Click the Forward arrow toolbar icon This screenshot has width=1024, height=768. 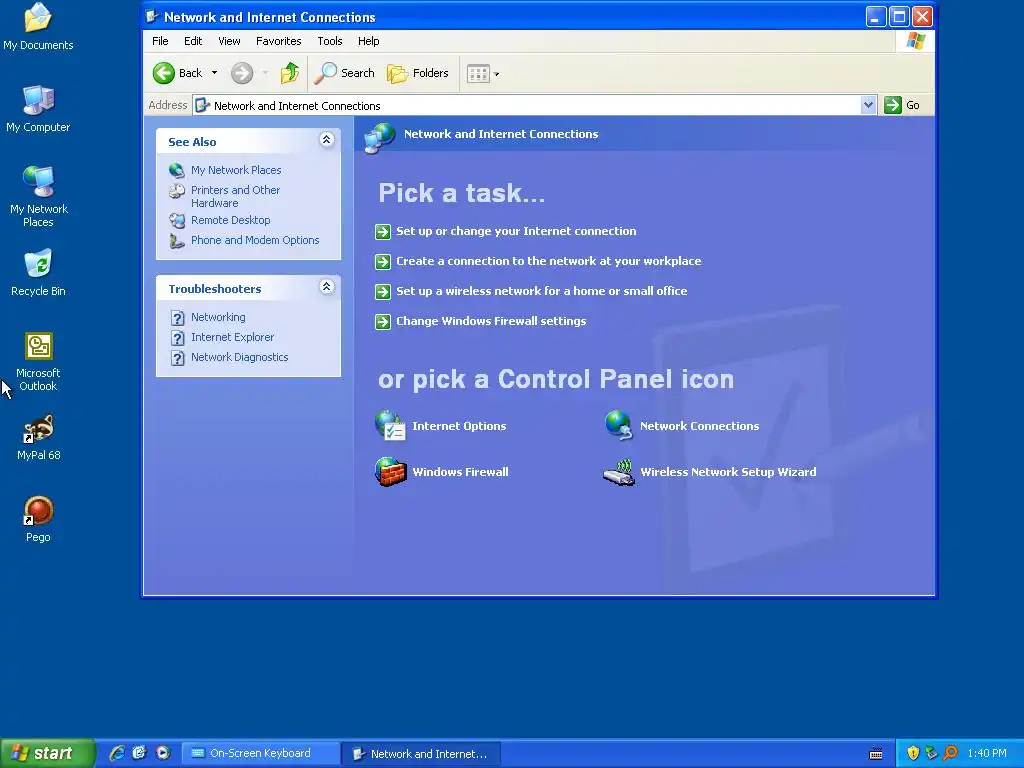[242, 73]
